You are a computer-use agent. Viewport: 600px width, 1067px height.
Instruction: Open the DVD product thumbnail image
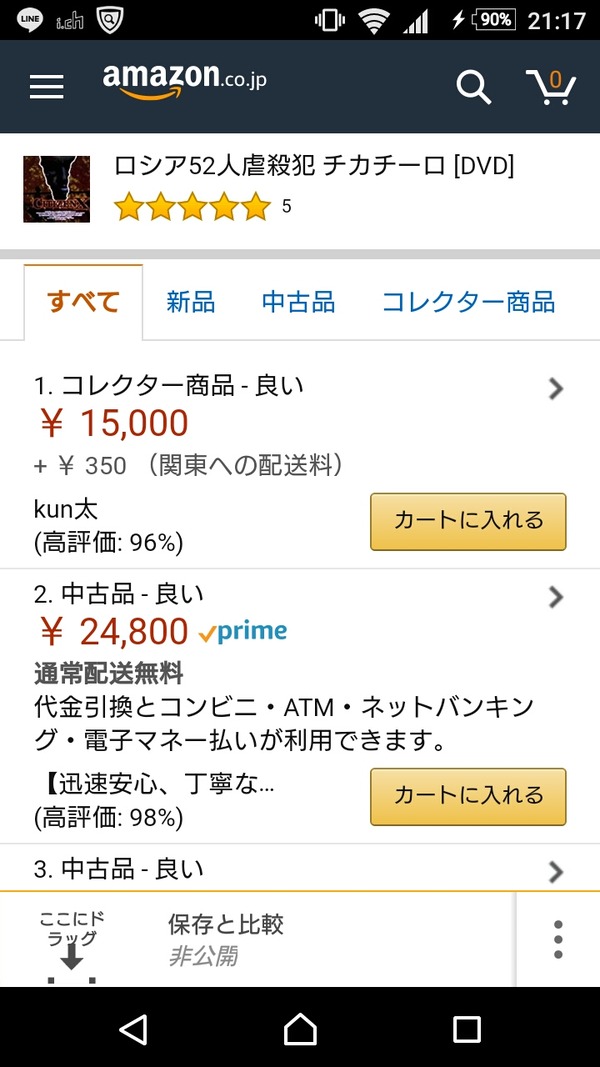57,189
